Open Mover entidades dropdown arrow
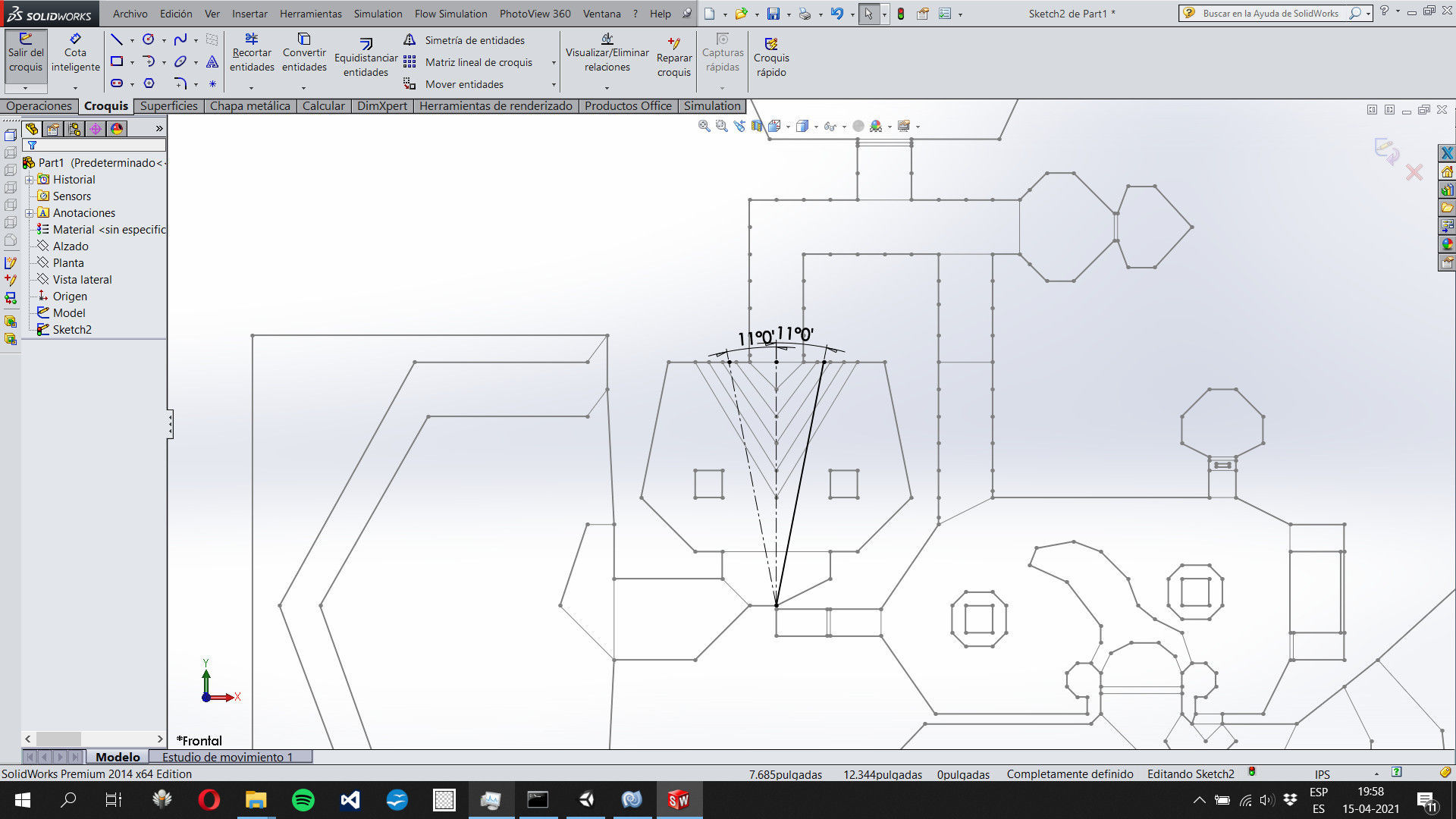Image resolution: width=1456 pixels, height=819 pixels. tap(554, 85)
